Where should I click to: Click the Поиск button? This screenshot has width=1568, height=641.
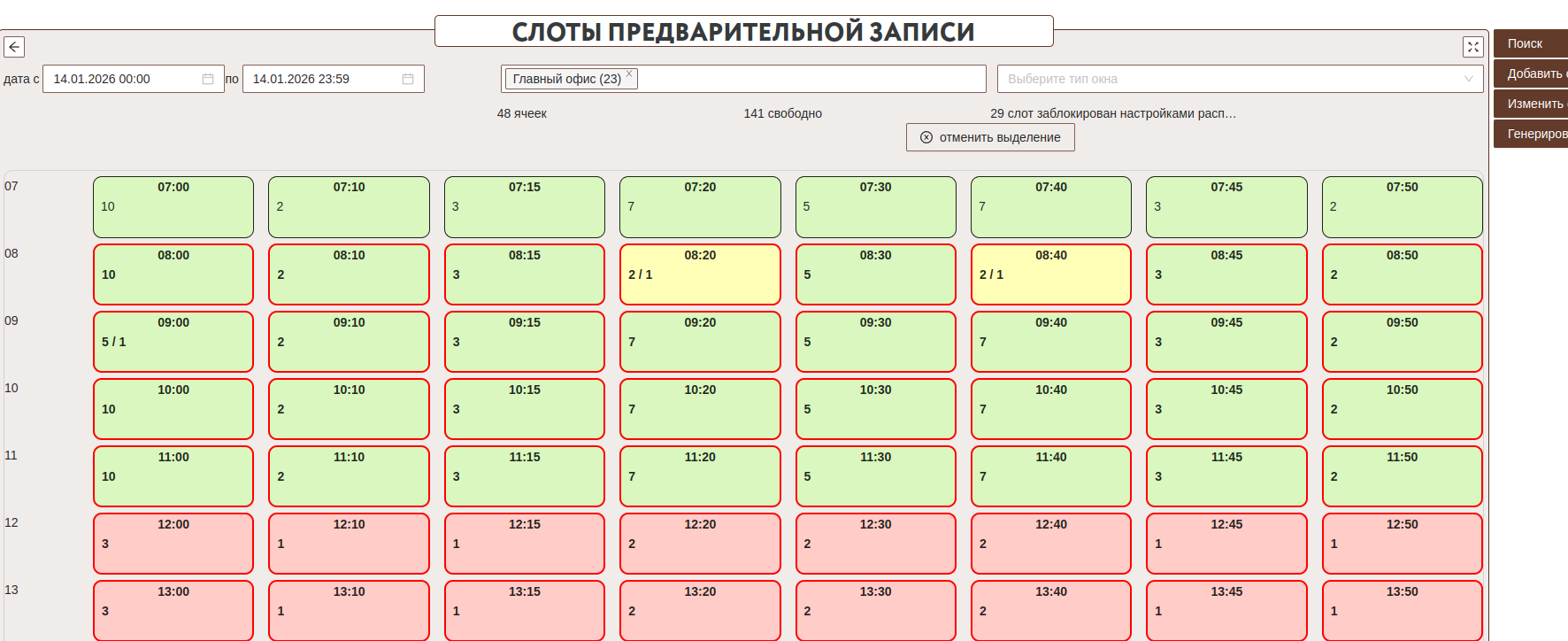click(1530, 43)
